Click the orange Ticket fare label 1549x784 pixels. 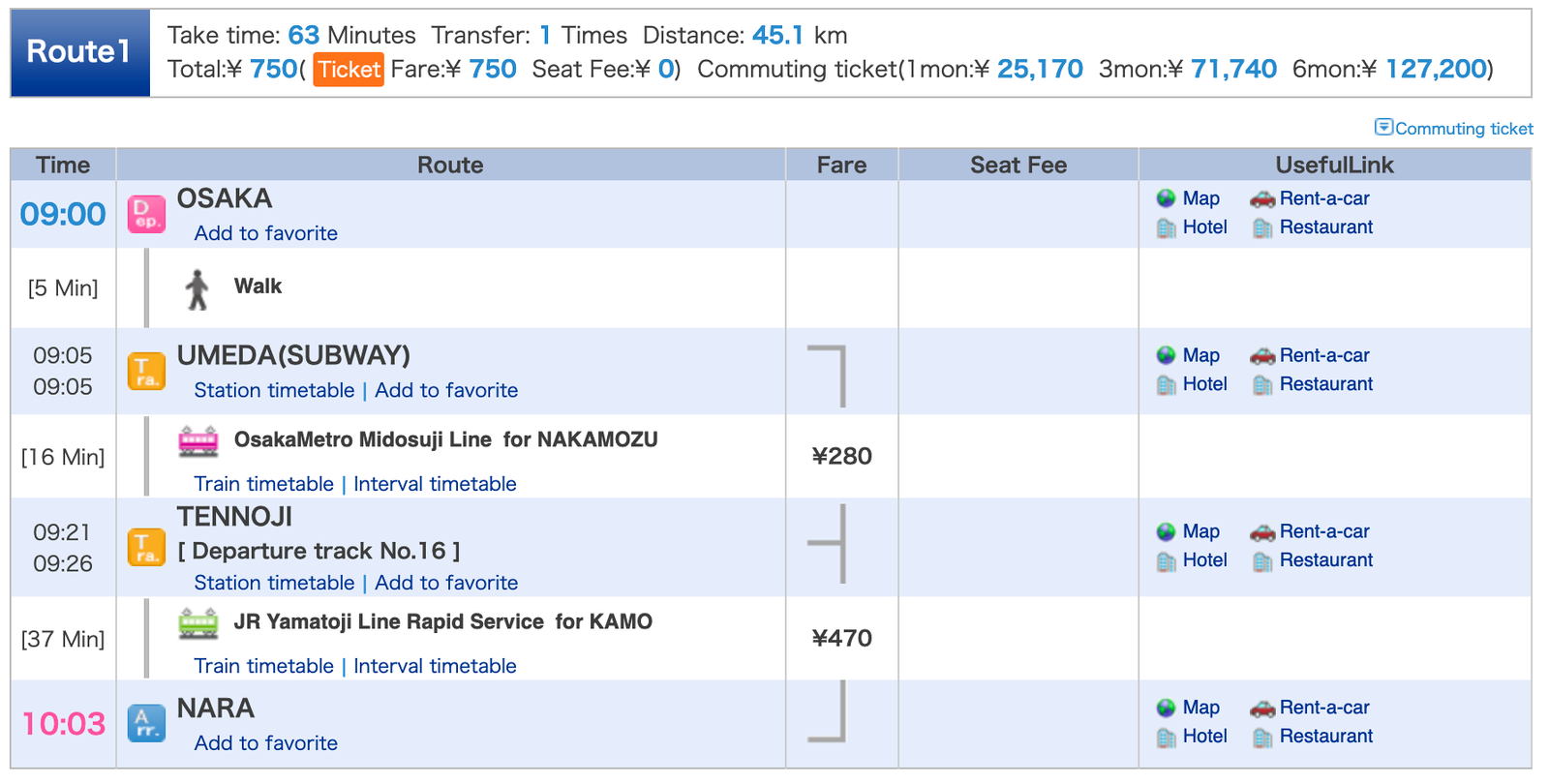click(349, 69)
